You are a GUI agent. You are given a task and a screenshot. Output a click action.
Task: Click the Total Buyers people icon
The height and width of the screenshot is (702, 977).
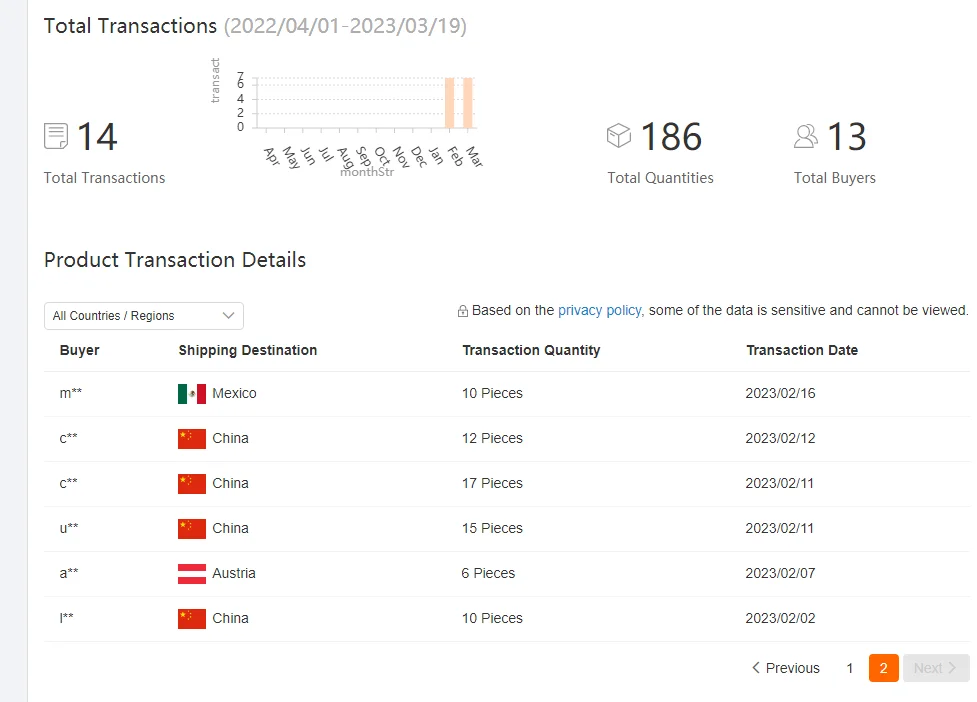point(806,136)
